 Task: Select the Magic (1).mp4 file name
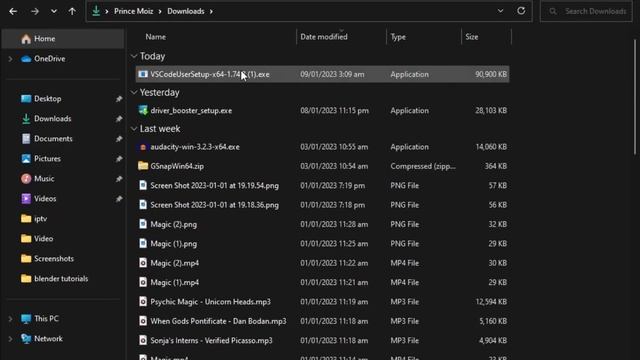click(175, 282)
